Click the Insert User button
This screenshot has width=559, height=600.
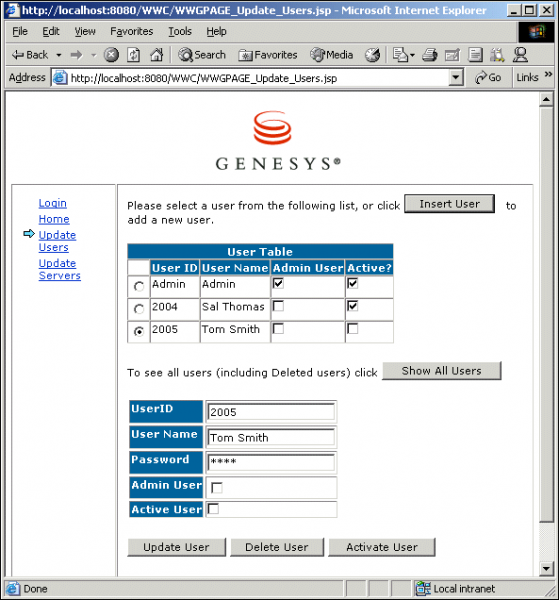(x=449, y=204)
